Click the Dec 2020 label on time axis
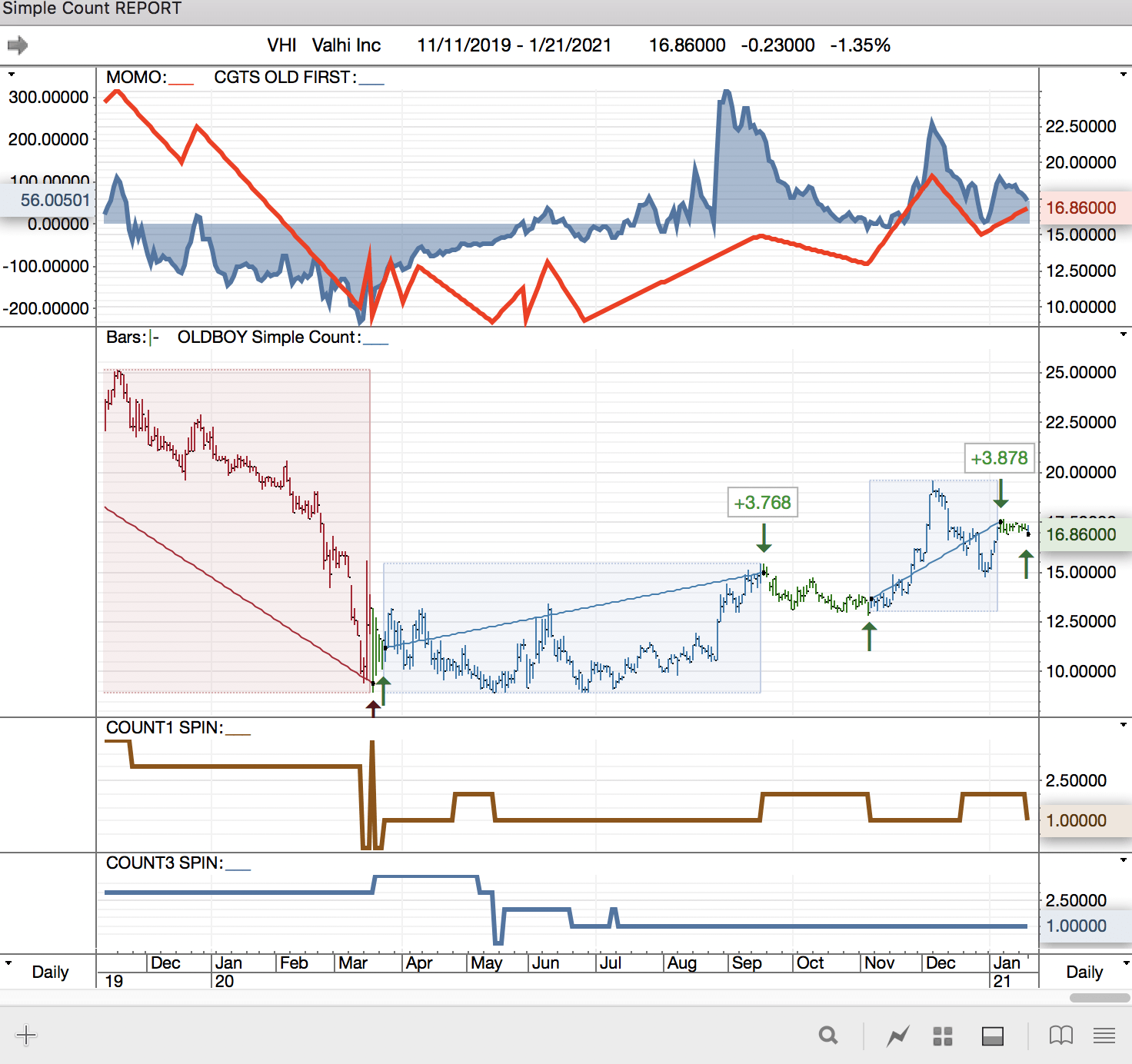Viewport: 1132px width, 1064px height. click(x=941, y=963)
